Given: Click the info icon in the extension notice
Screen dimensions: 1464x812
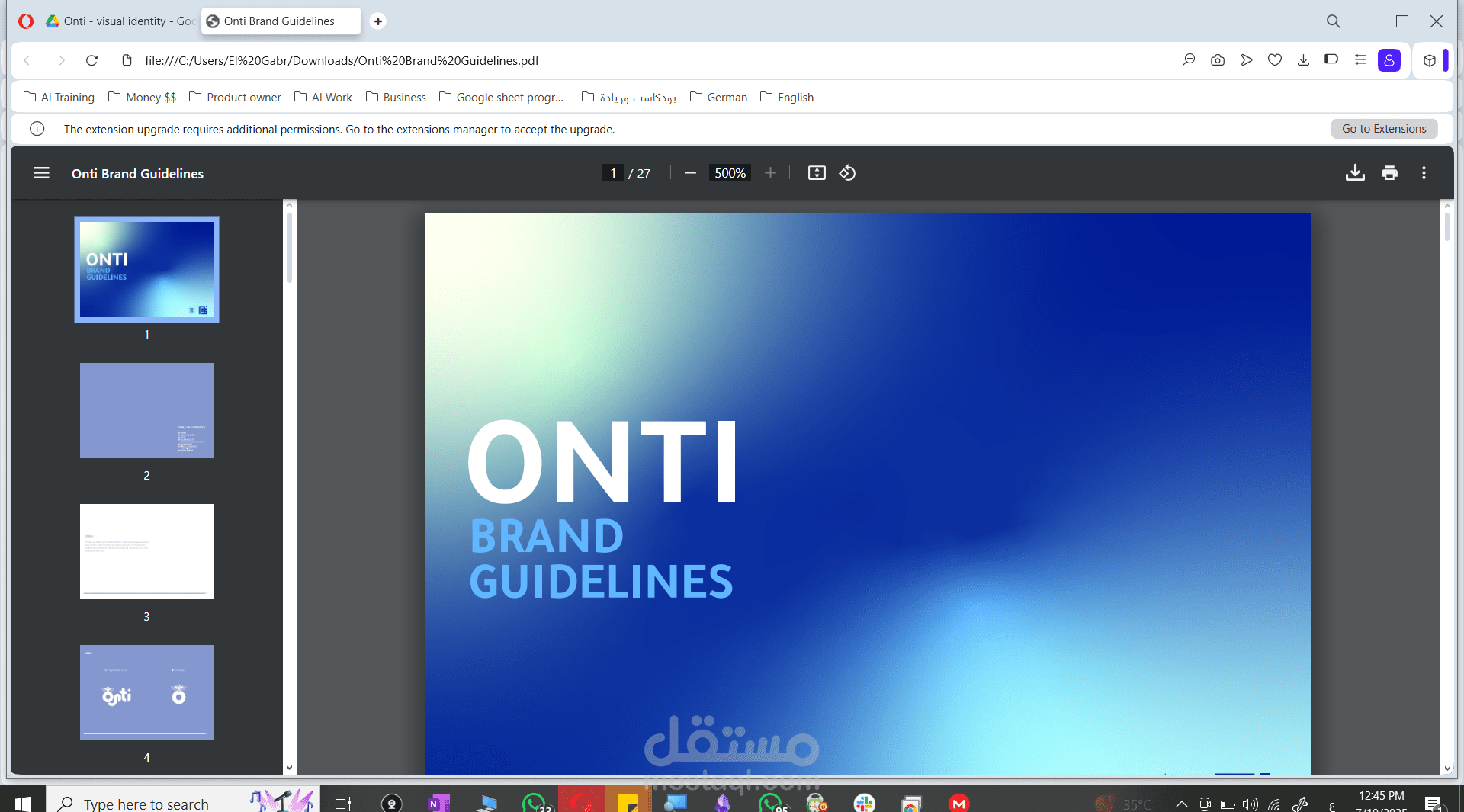Looking at the screenshot, I should [37, 129].
